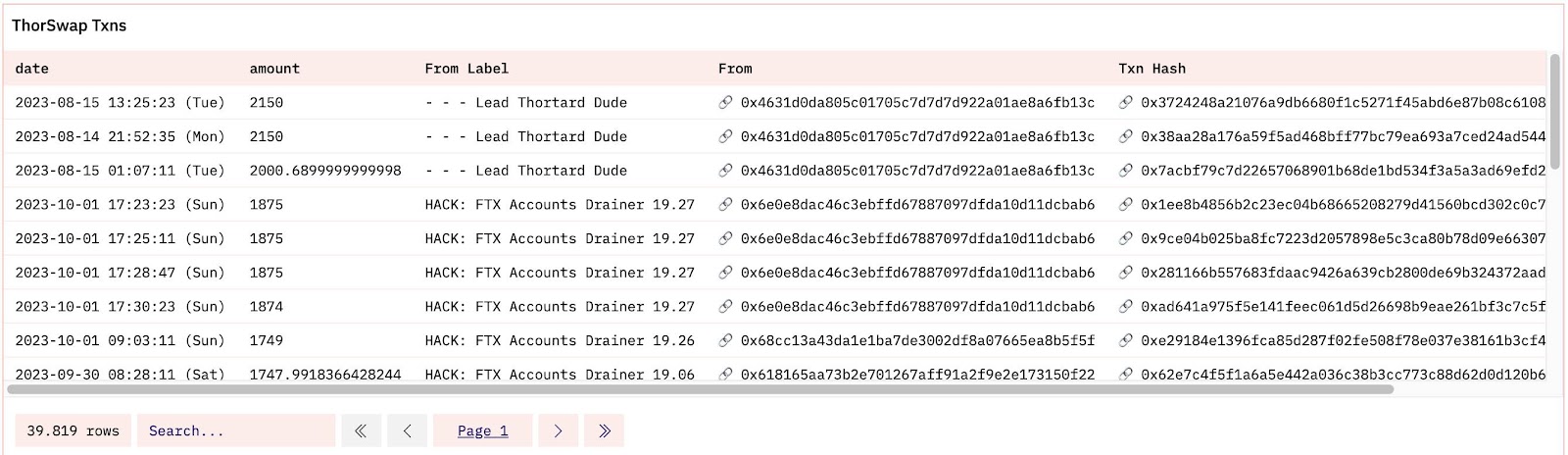
Task: Click link icon next to hash 0x38aa28a1
Action: pyautogui.click(x=1126, y=136)
